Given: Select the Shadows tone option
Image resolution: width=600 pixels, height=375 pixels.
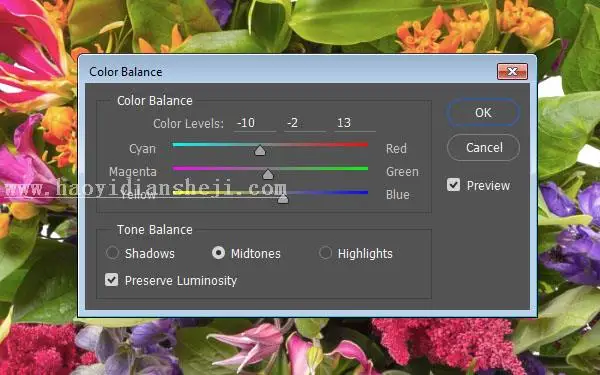Looking at the screenshot, I should click(112, 253).
